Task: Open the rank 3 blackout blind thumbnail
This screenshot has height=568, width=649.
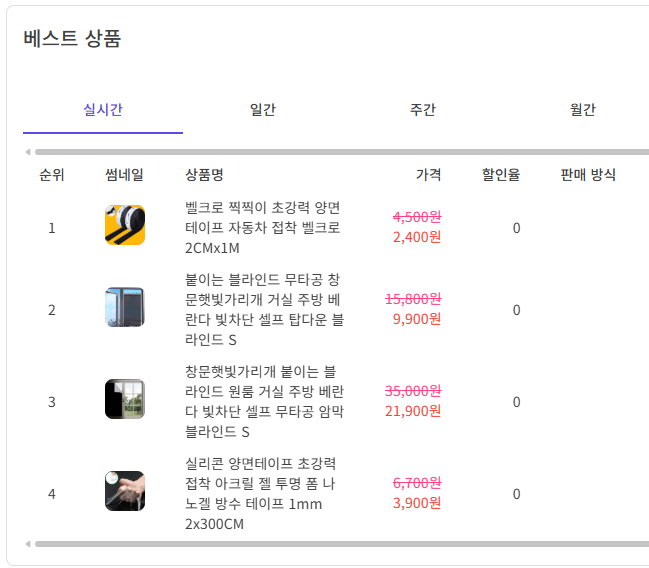Action: point(125,399)
